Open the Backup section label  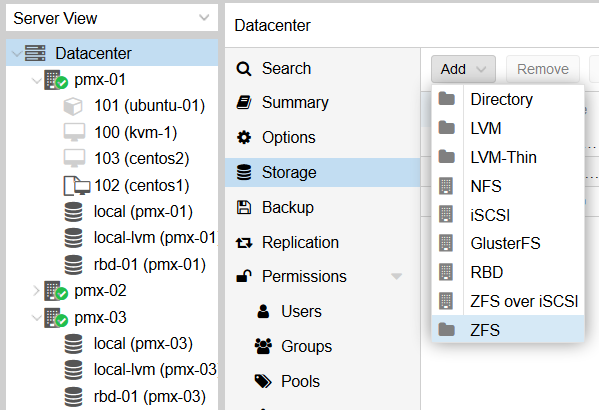click(288, 207)
